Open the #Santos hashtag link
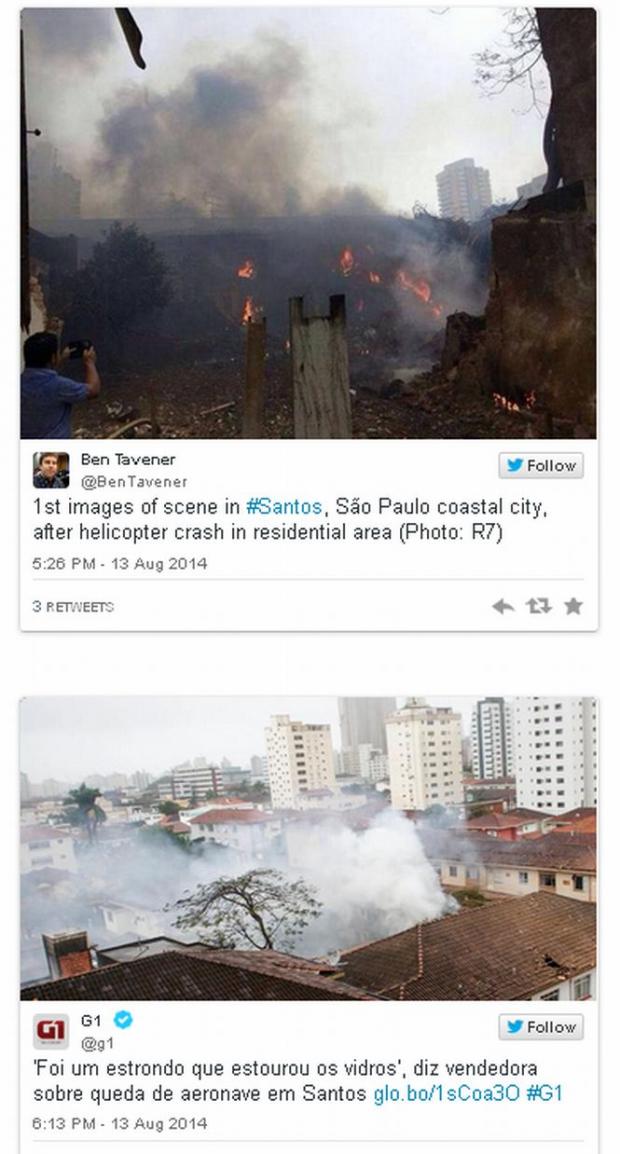The height and width of the screenshot is (1154, 620). click(283, 507)
